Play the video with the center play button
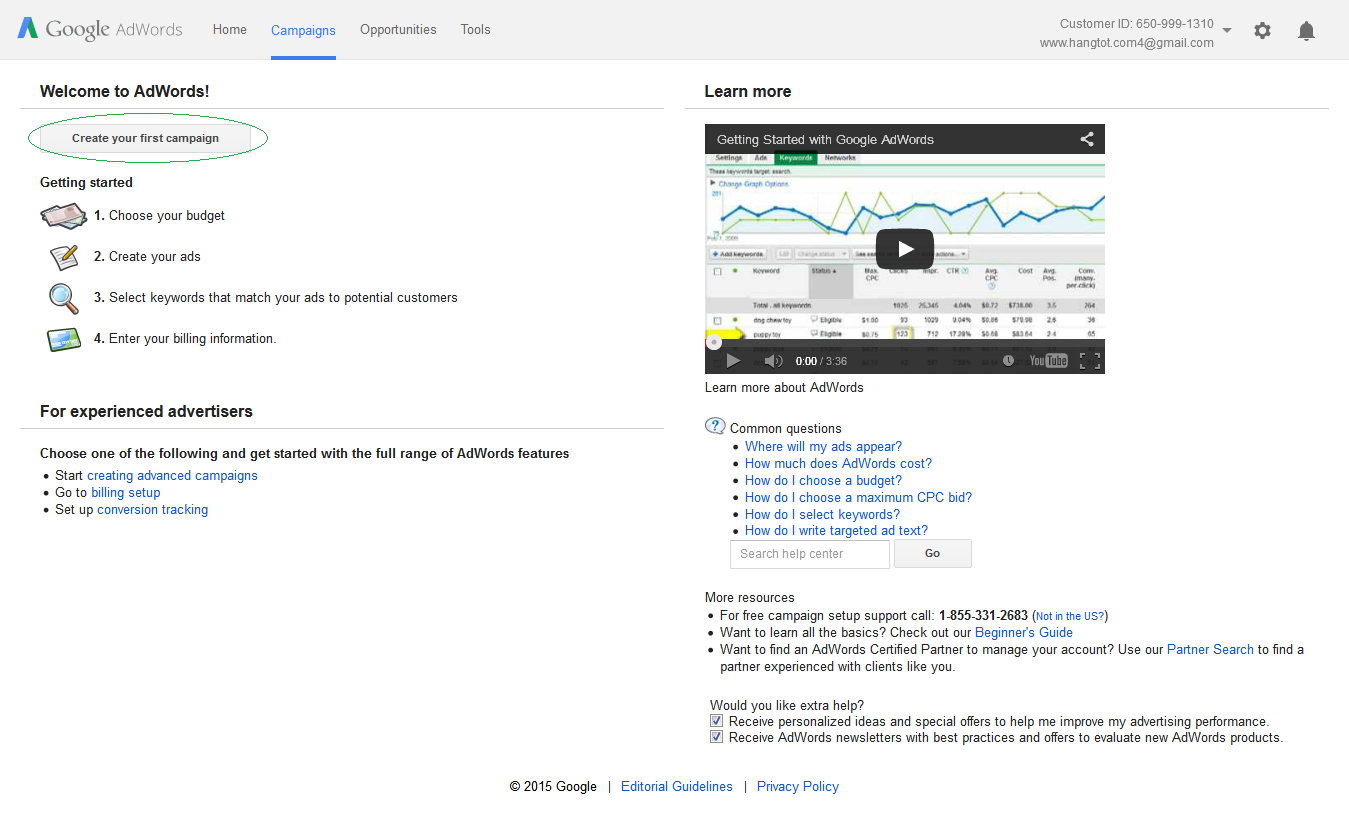Viewport: 1349px width, 830px height. (x=905, y=249)
